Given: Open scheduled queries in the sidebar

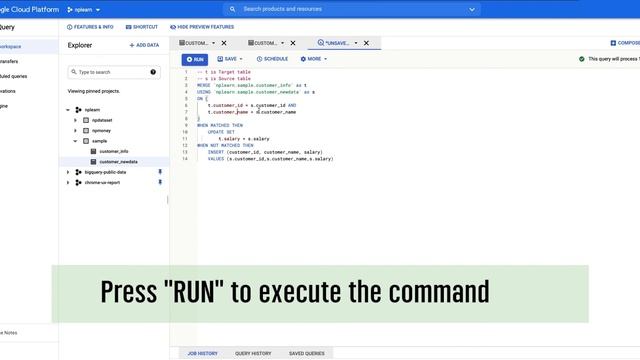Looking at the screenshot, I should pos(13,76).
